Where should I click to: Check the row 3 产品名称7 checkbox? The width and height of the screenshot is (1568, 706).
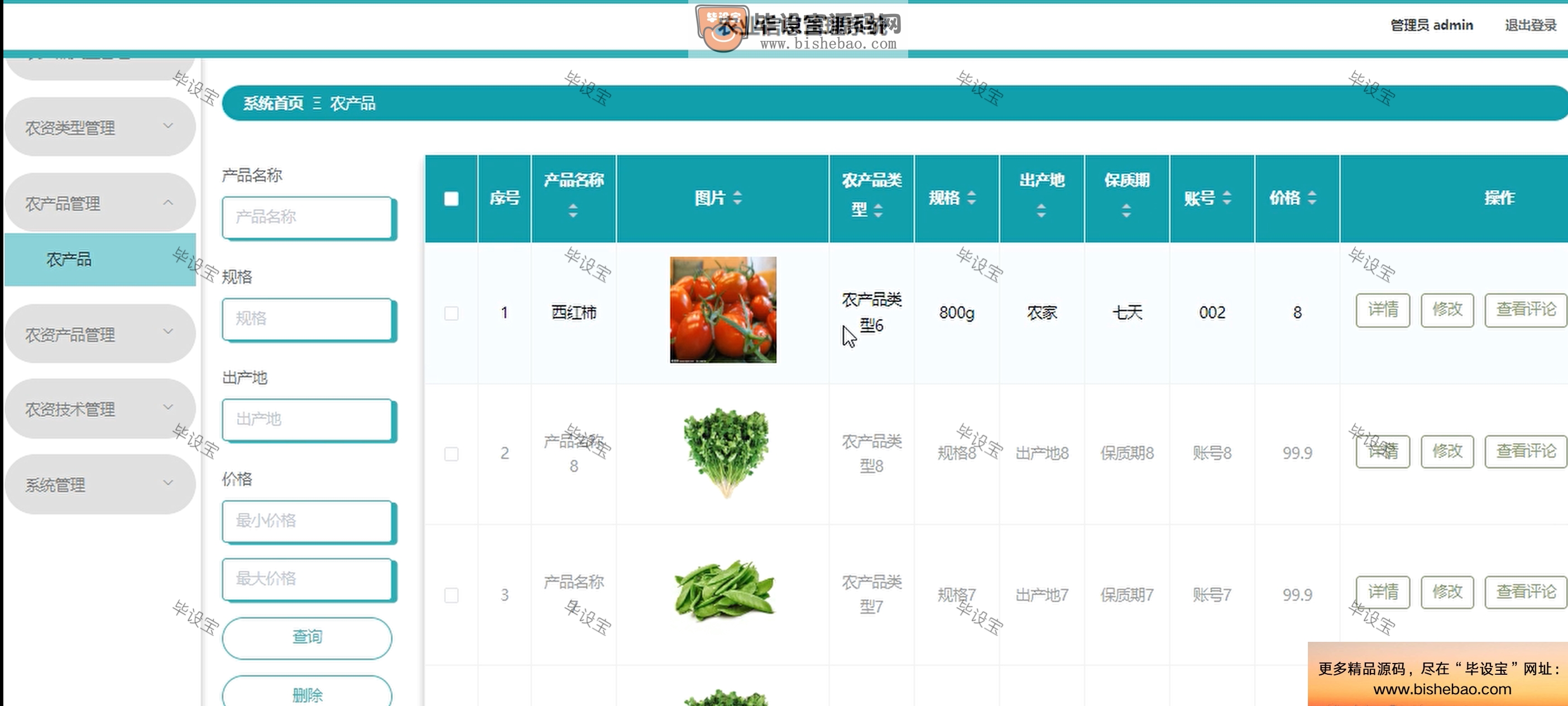tap(451, 595)
